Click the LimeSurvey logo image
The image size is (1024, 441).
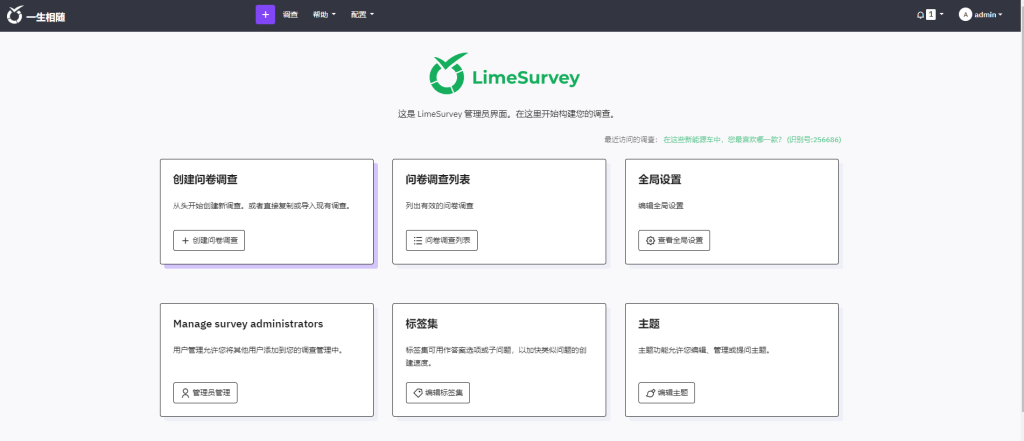(504, 73)
